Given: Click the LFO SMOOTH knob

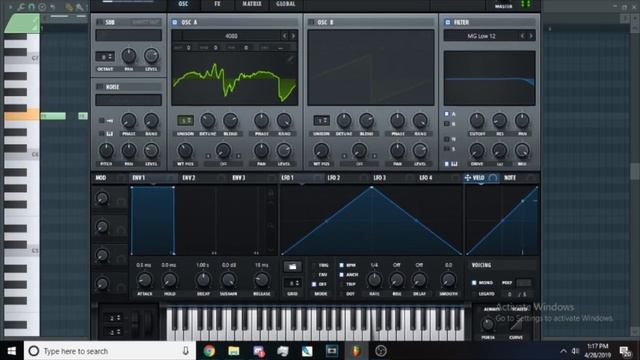Looking at the screenshot, I should pyautogui.click(x=448, y=280).
